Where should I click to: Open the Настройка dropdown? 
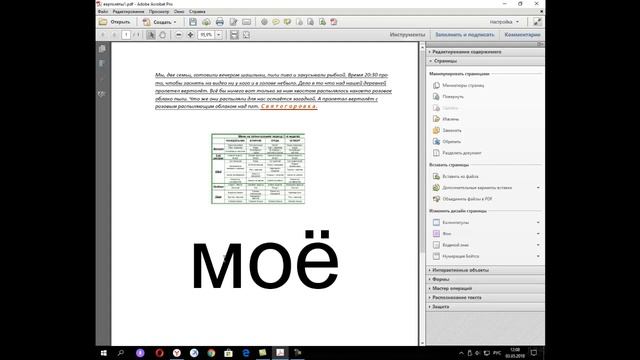click(x=504, y=22)
